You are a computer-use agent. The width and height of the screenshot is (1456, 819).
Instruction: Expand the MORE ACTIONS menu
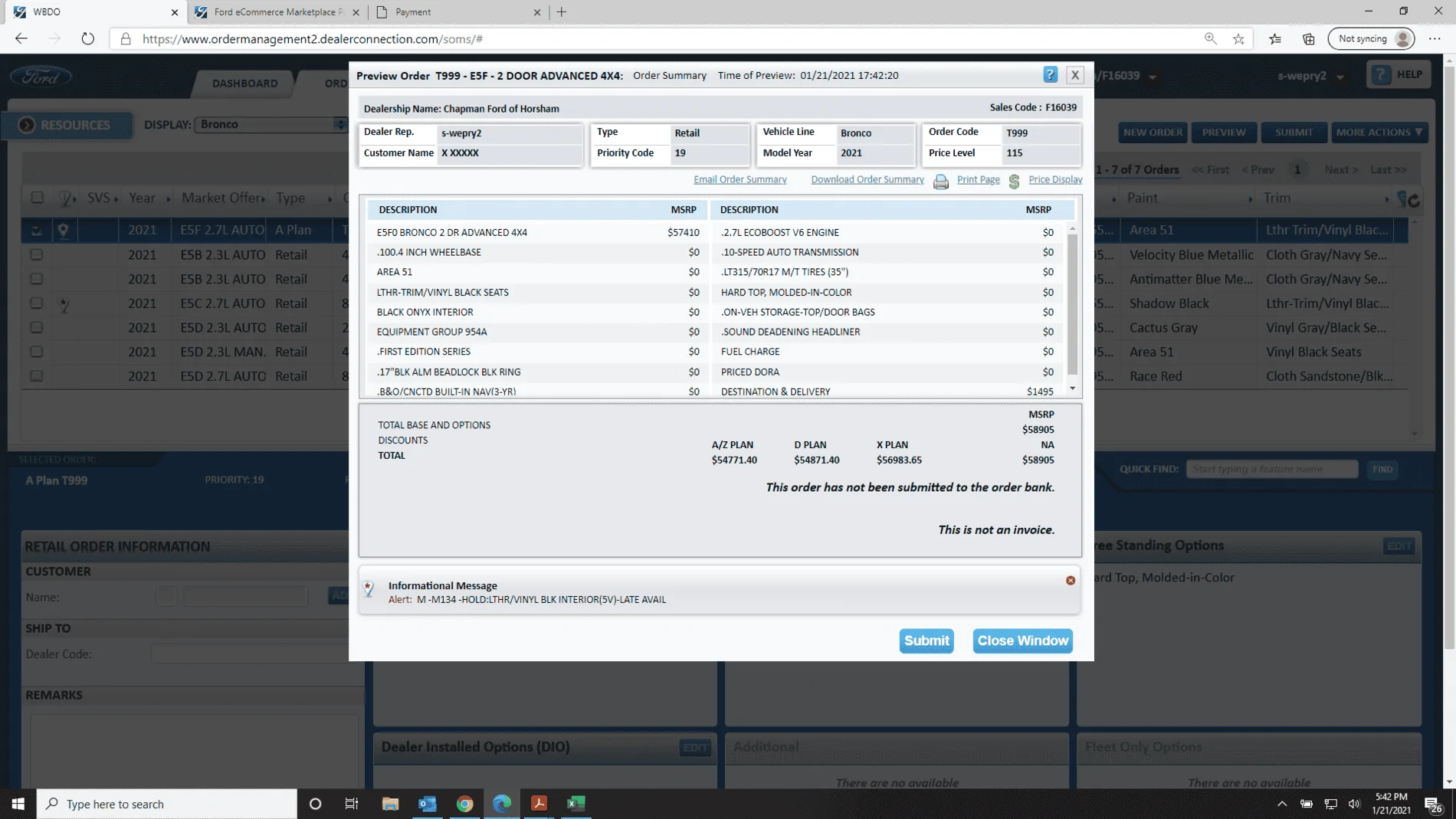click(1379, 132)
